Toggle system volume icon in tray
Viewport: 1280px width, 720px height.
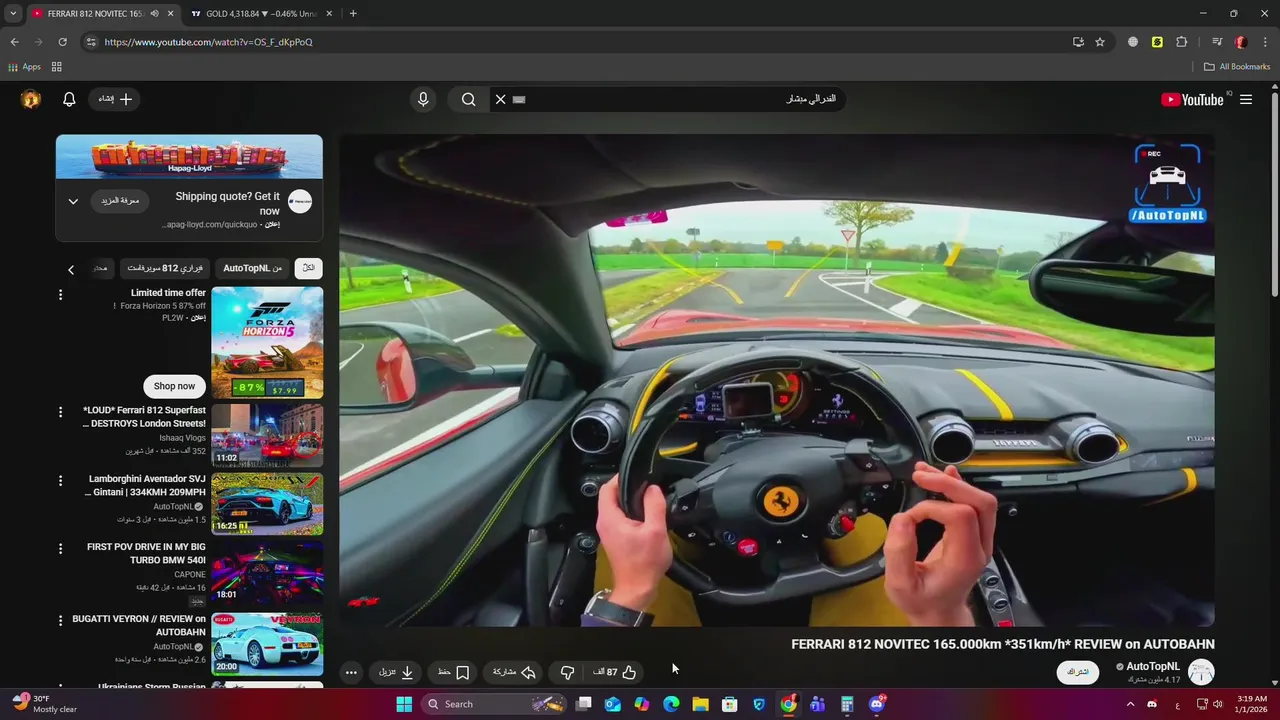tap(1217, 704)
